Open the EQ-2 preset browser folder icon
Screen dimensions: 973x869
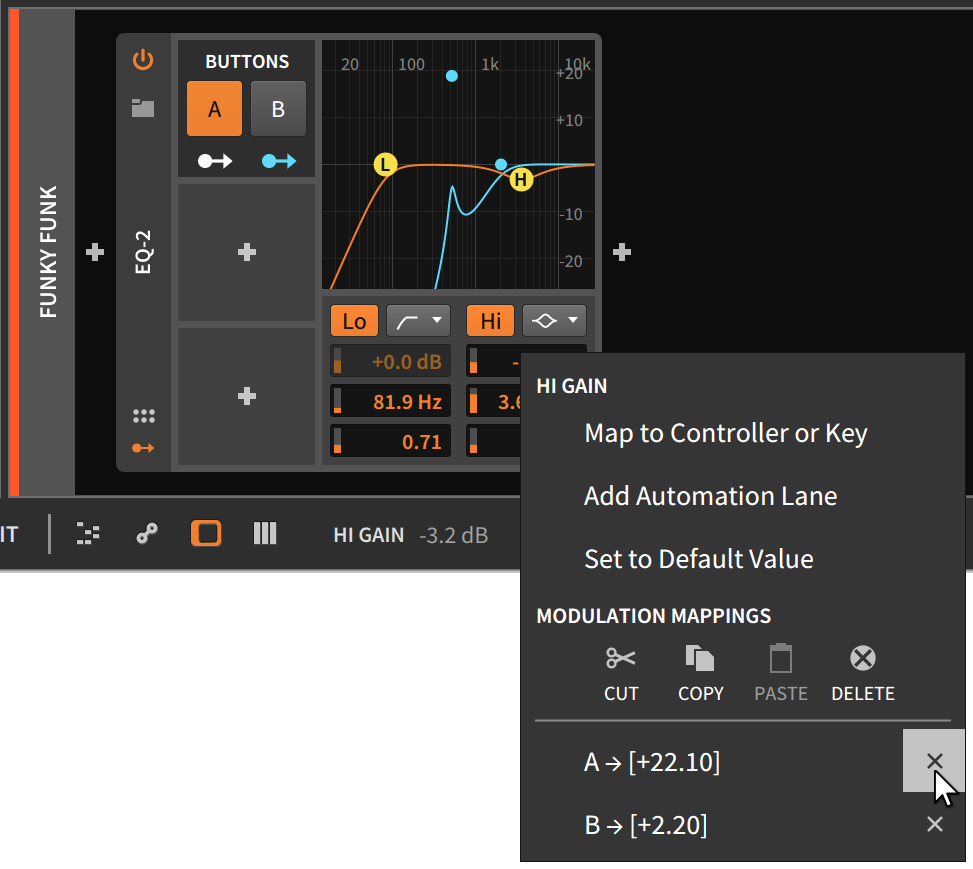143,110
